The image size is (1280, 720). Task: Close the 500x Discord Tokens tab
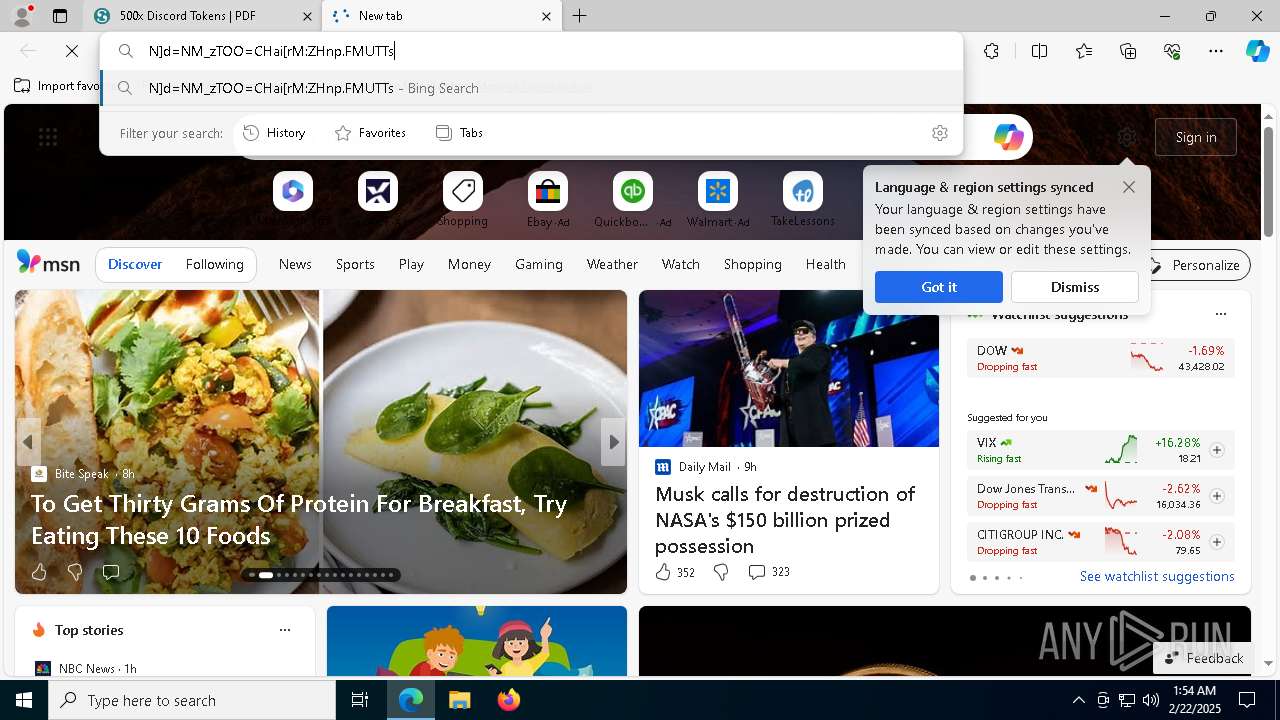coord(307,16)
